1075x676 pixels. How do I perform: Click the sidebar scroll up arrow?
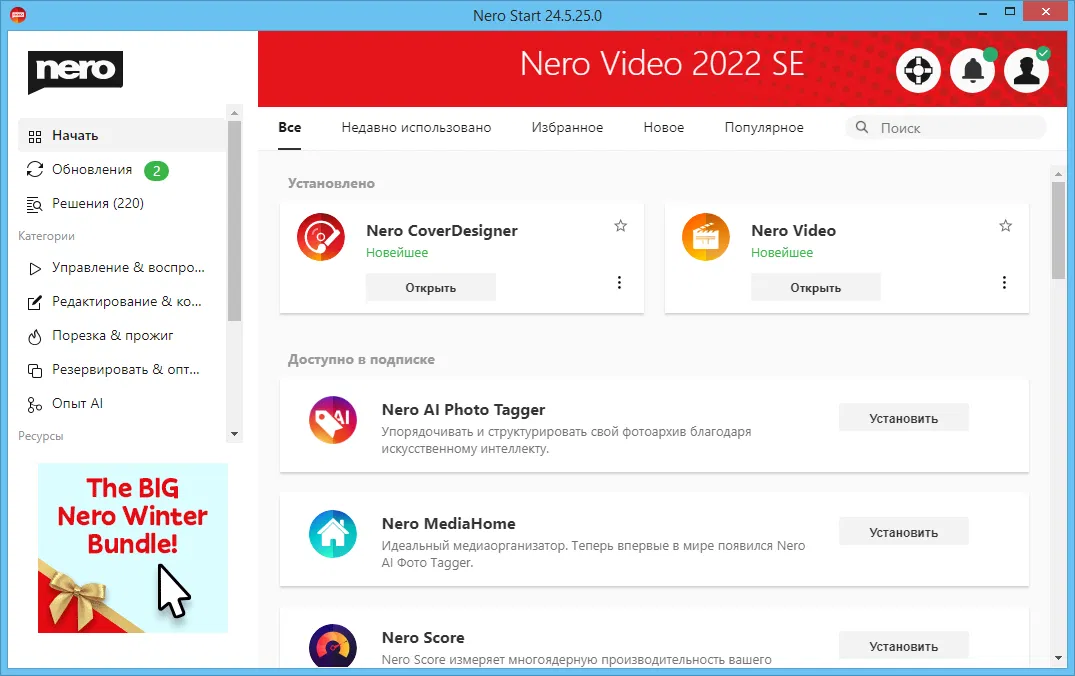(x=234, y=112)
